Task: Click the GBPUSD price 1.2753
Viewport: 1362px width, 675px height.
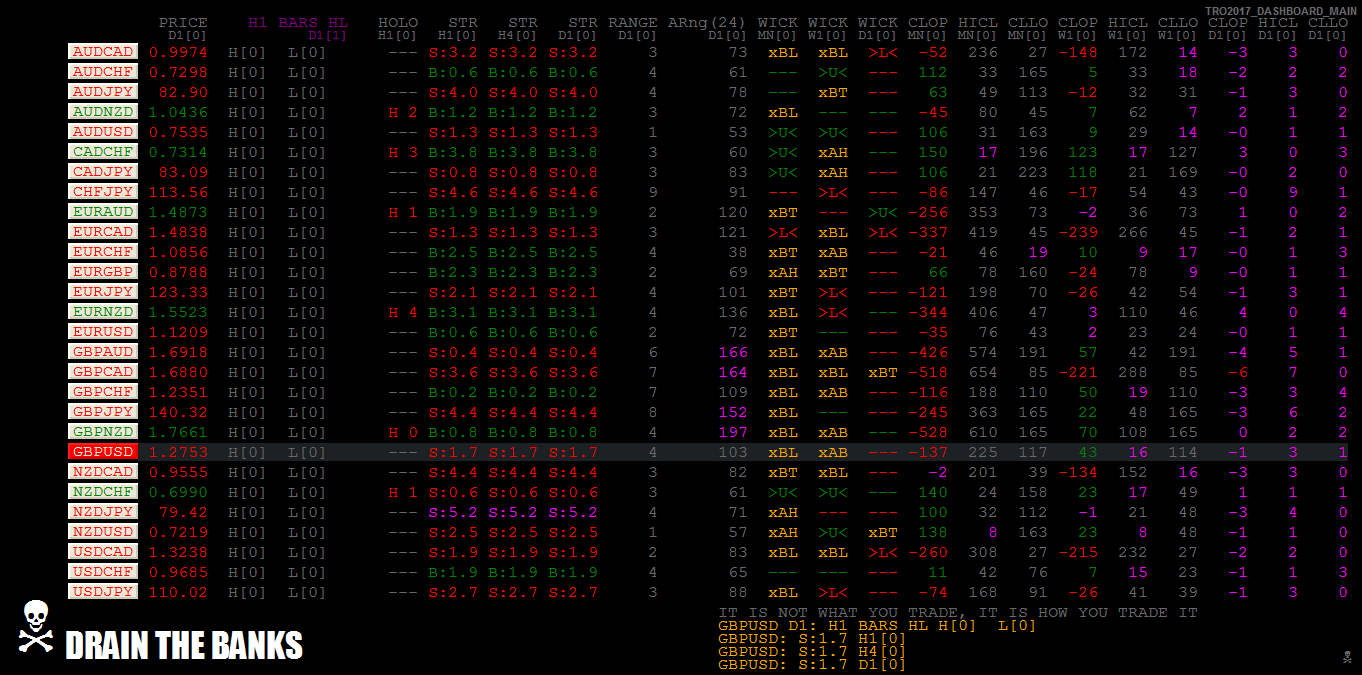Action: [178, 452]
